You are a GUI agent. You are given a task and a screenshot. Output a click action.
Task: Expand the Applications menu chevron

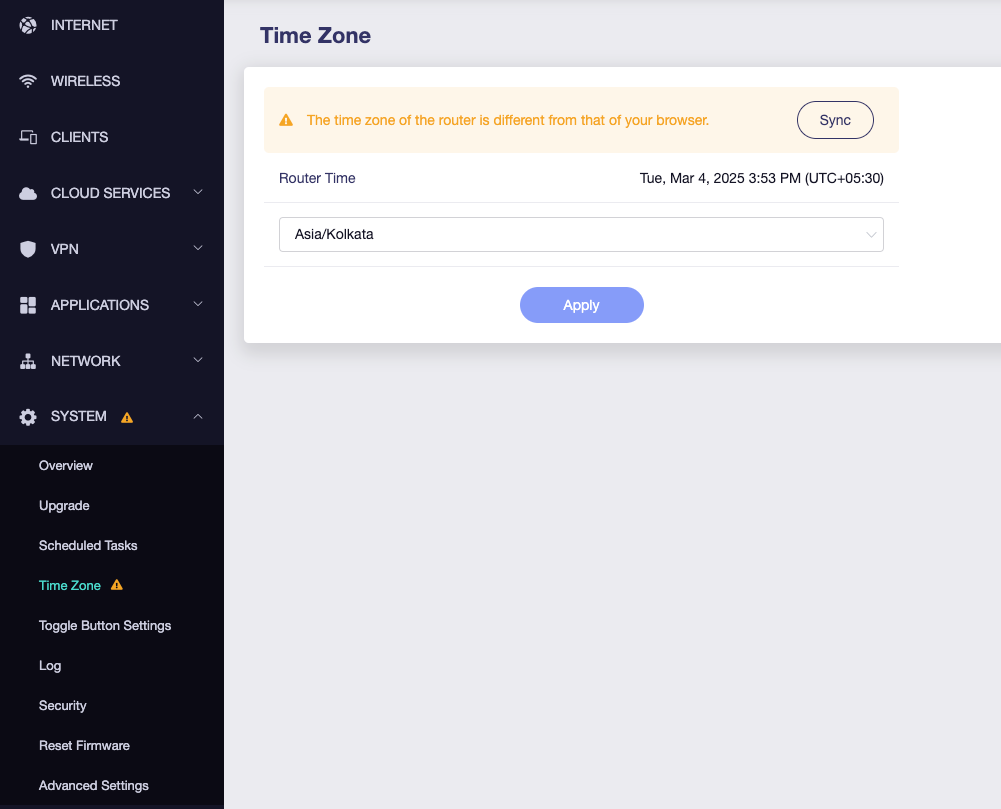197,304
